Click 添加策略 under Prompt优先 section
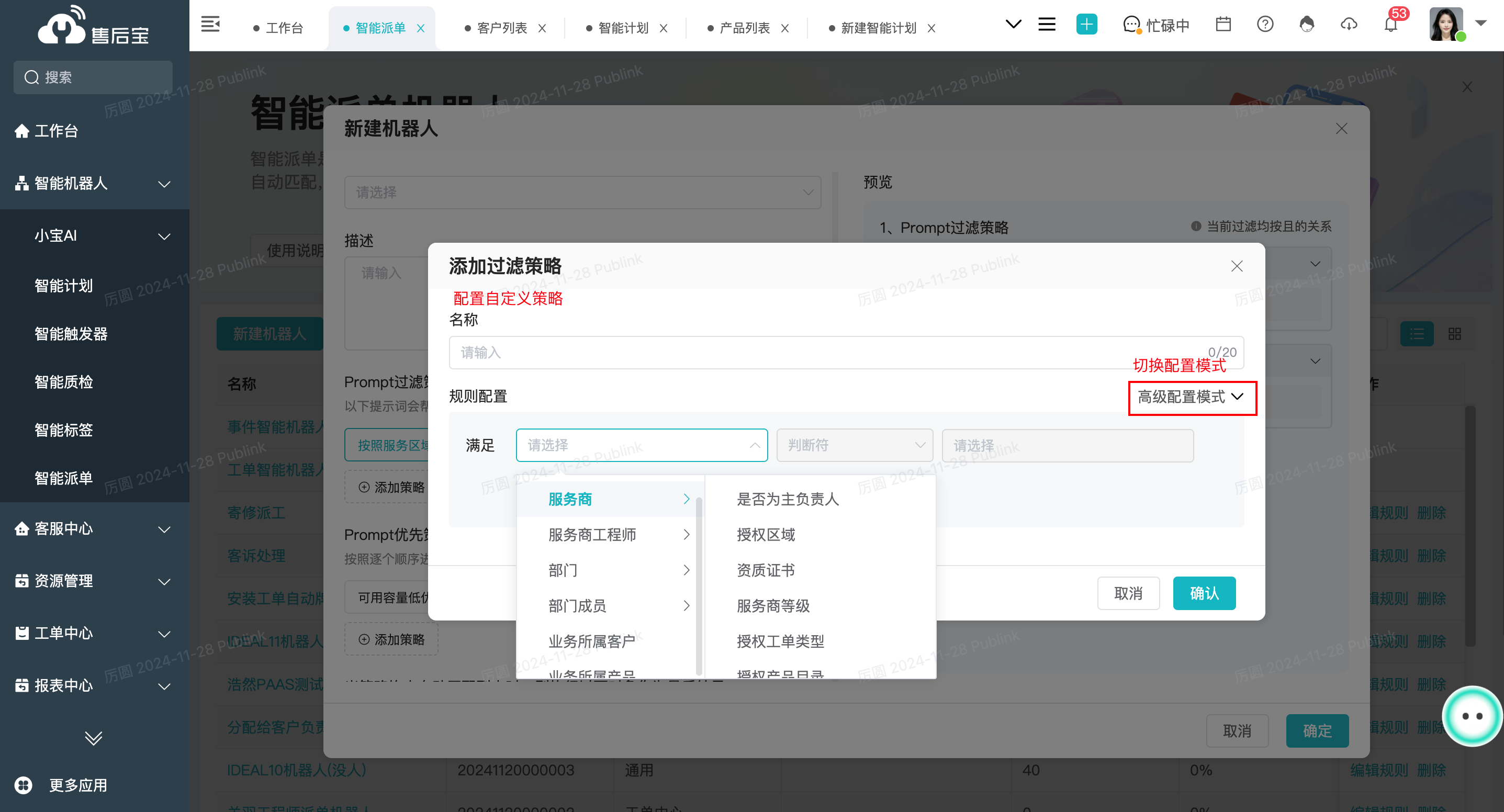This screenshot has height=812, width=1504. [391, 639]
